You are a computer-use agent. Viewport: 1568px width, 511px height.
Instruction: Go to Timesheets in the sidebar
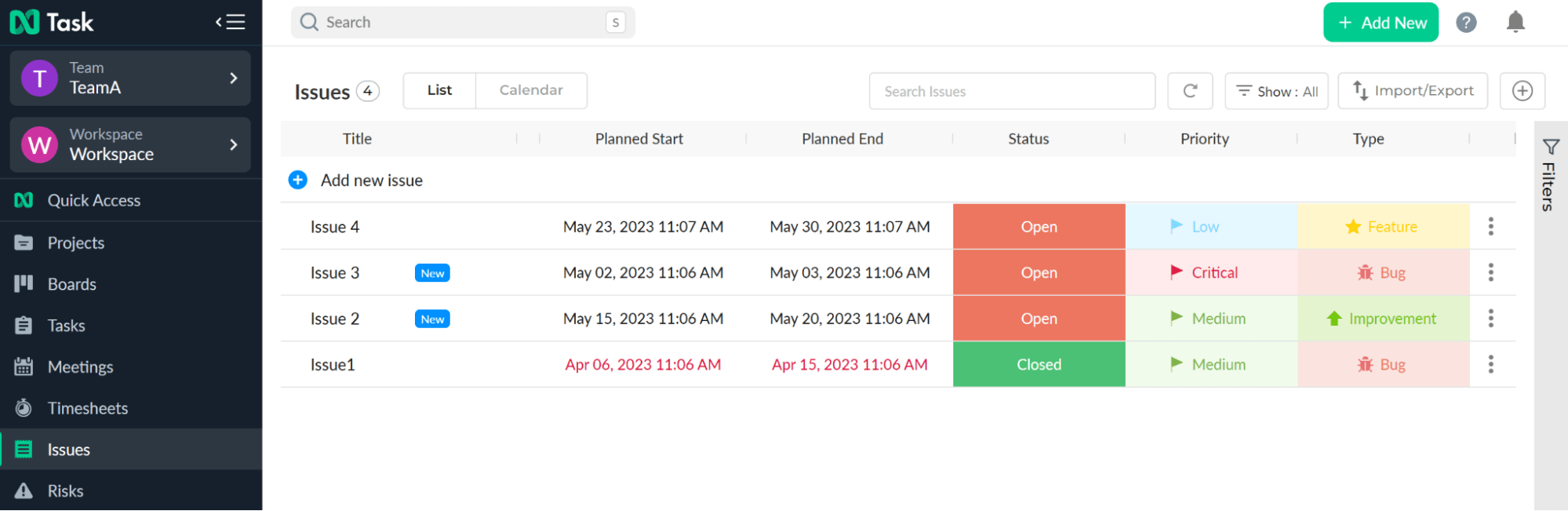(x=87, y=408)
